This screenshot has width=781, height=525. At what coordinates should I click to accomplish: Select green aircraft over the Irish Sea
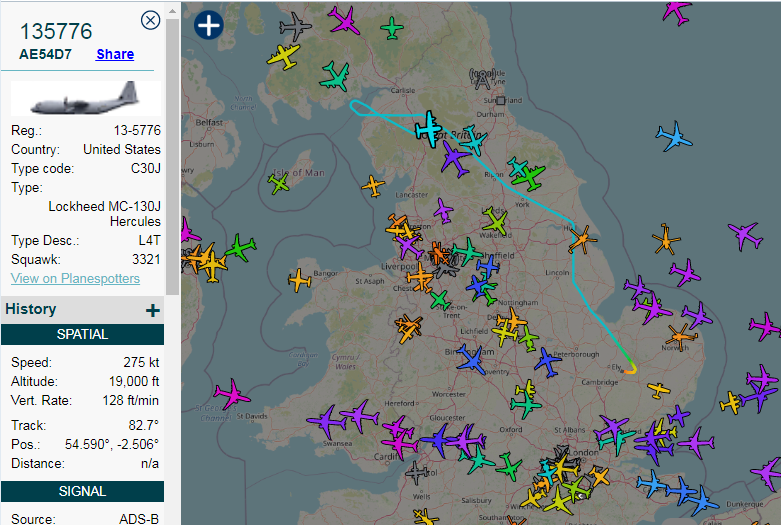point(241,247)
